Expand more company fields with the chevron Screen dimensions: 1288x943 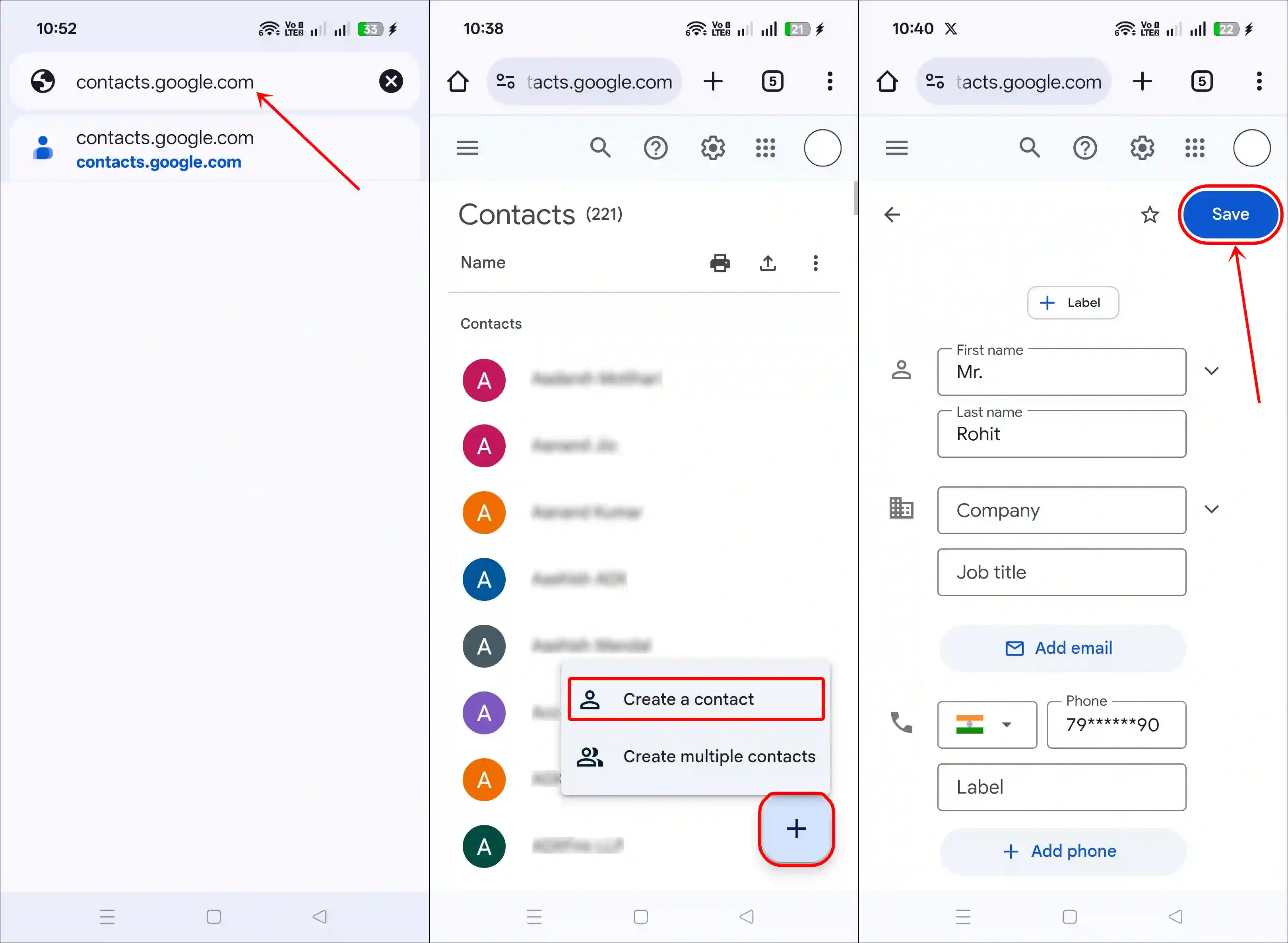point(1212,509)
